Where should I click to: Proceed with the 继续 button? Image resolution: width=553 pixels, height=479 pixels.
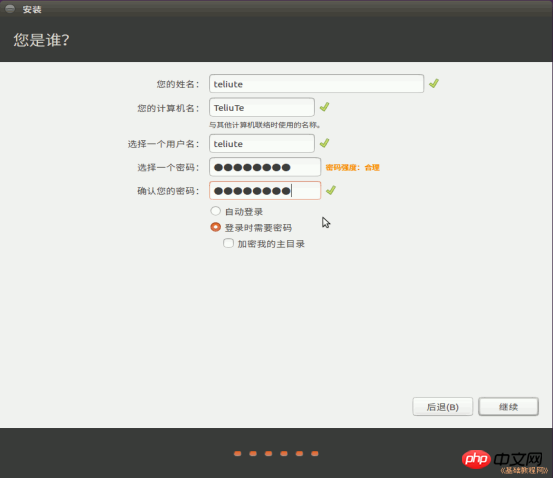(508, 407)
